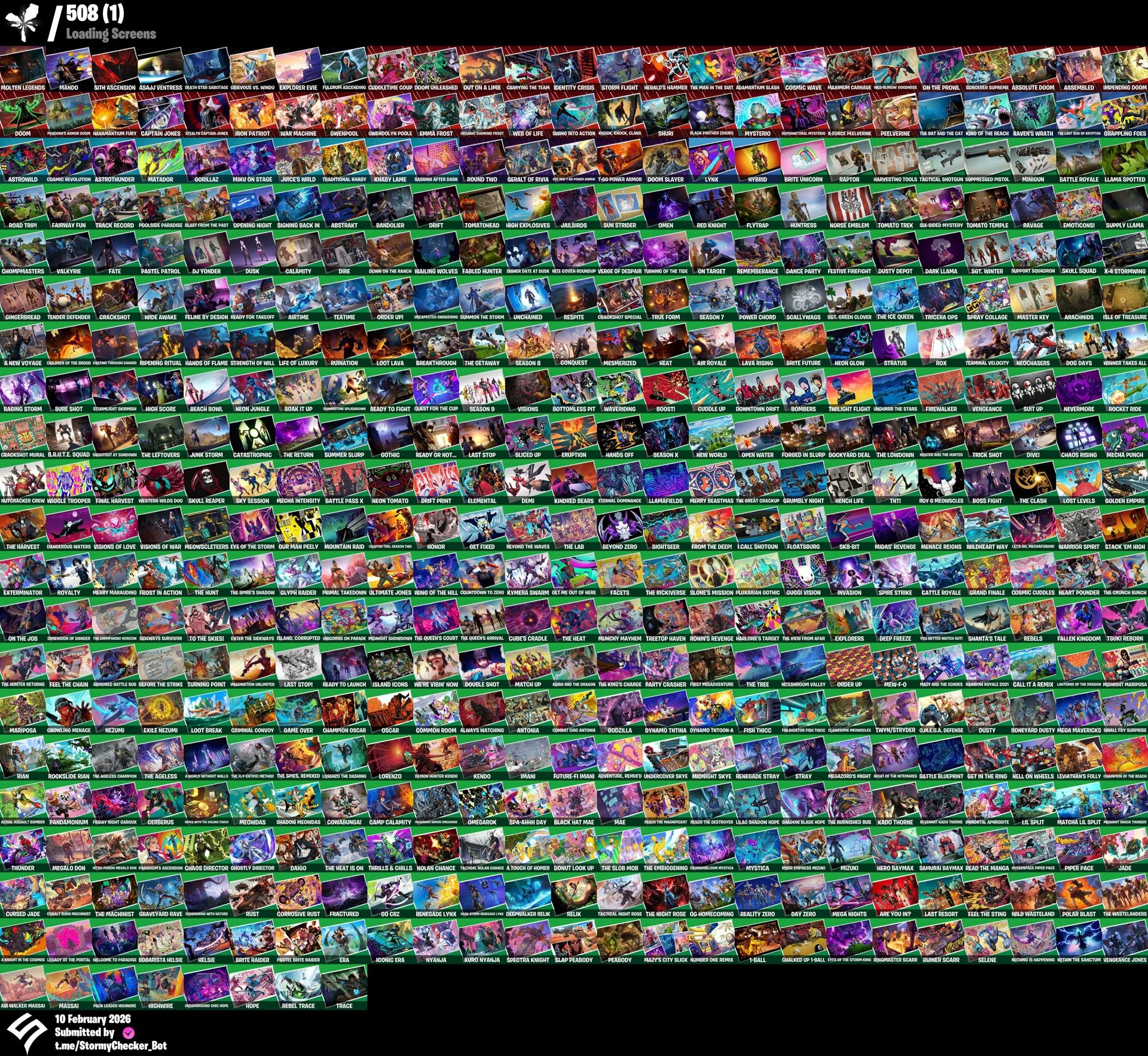Click the TOMATOHEAD loading screen
Viewport: 1148px width, 1056px height.
click(482, 206)
